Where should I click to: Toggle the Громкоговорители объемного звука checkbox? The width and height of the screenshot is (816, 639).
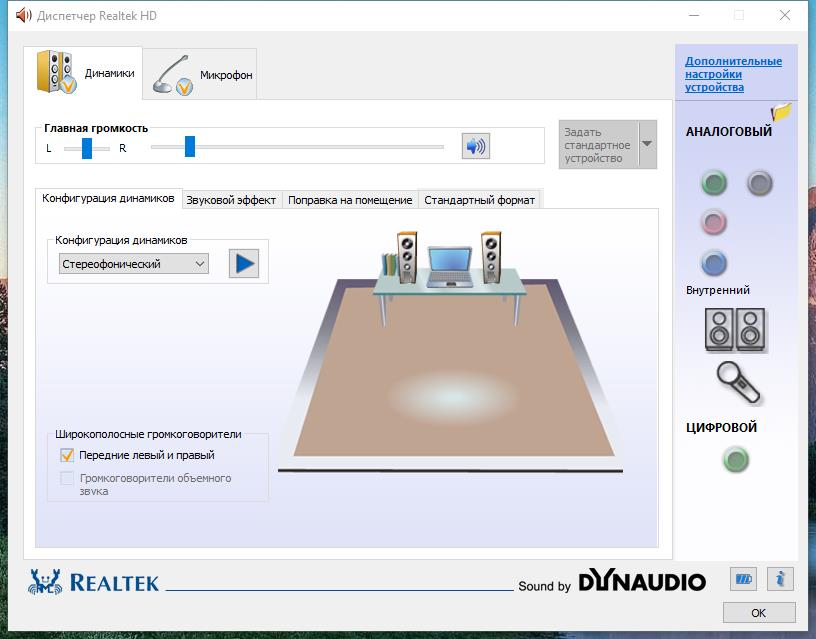tap(68, 479)
